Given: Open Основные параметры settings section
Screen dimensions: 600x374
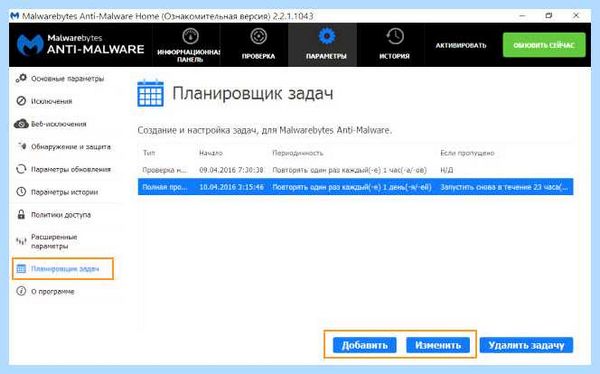Looking at the screenshot, I should pyautogui.click(x=67, y=78).
